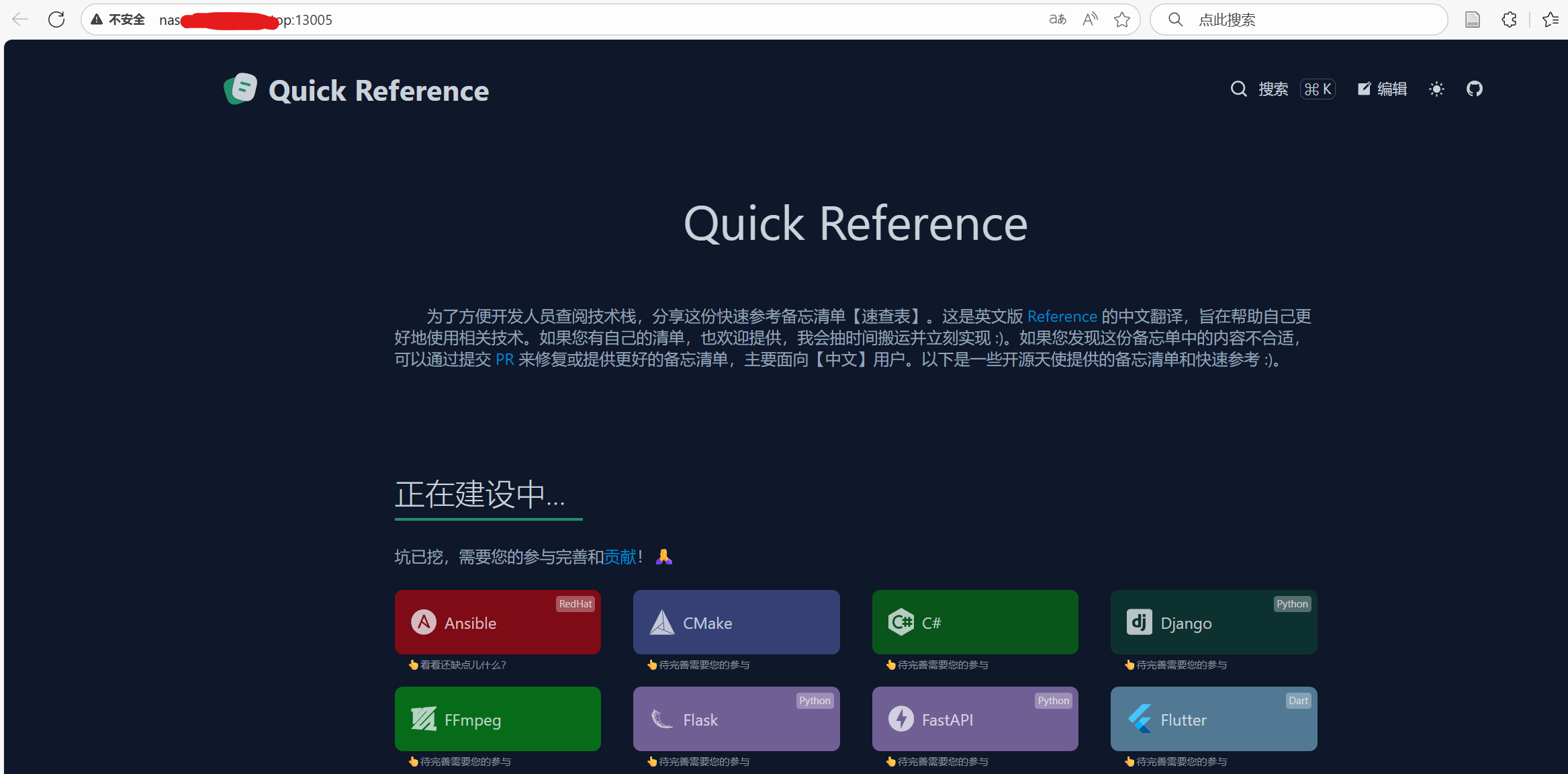
Task: Click the Quick Reference header title
Action: tap(379, 91)
